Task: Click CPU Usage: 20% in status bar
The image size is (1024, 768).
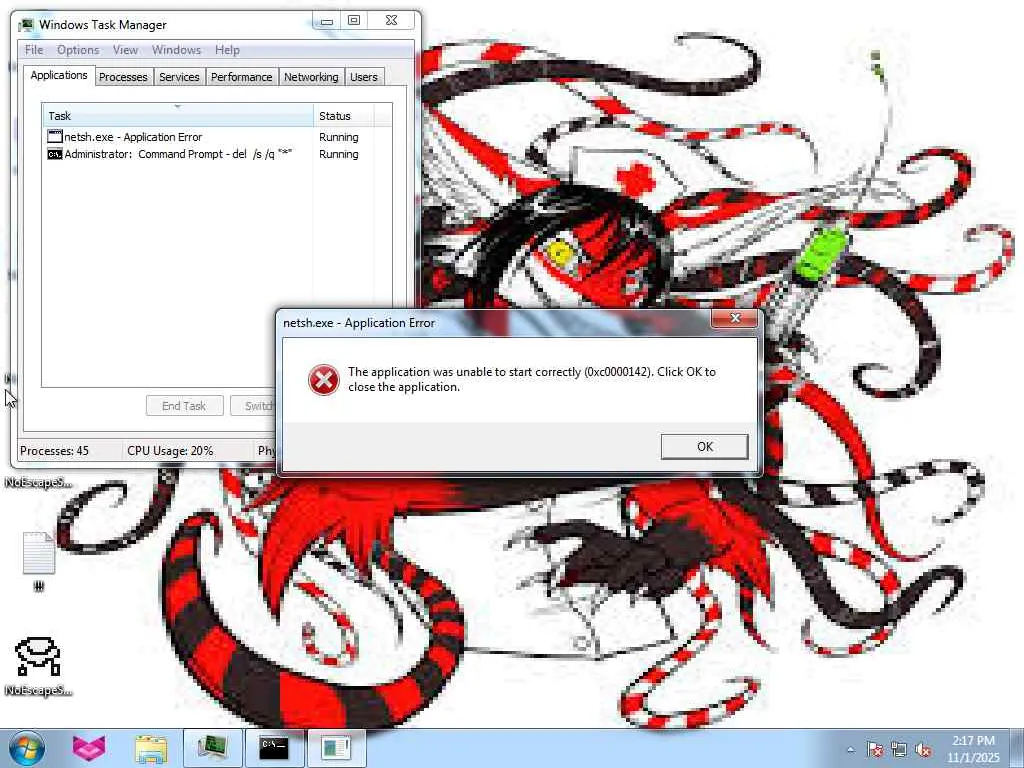Action: (170, 451)
